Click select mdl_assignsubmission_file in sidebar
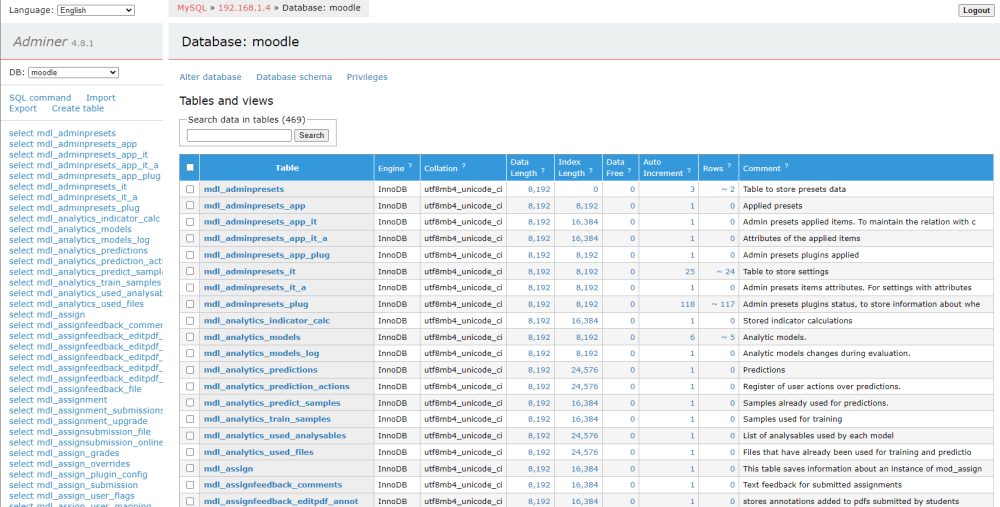The image size is (1000, 507). [80, 432]
